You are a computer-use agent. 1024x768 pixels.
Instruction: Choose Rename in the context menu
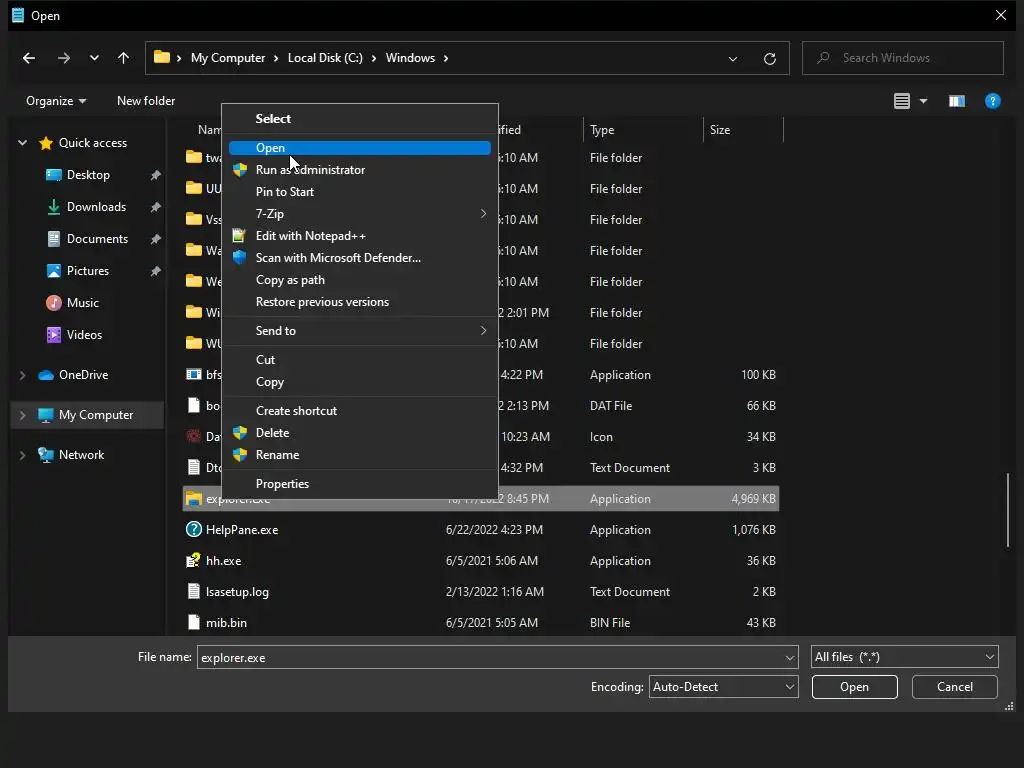(359, 455)
